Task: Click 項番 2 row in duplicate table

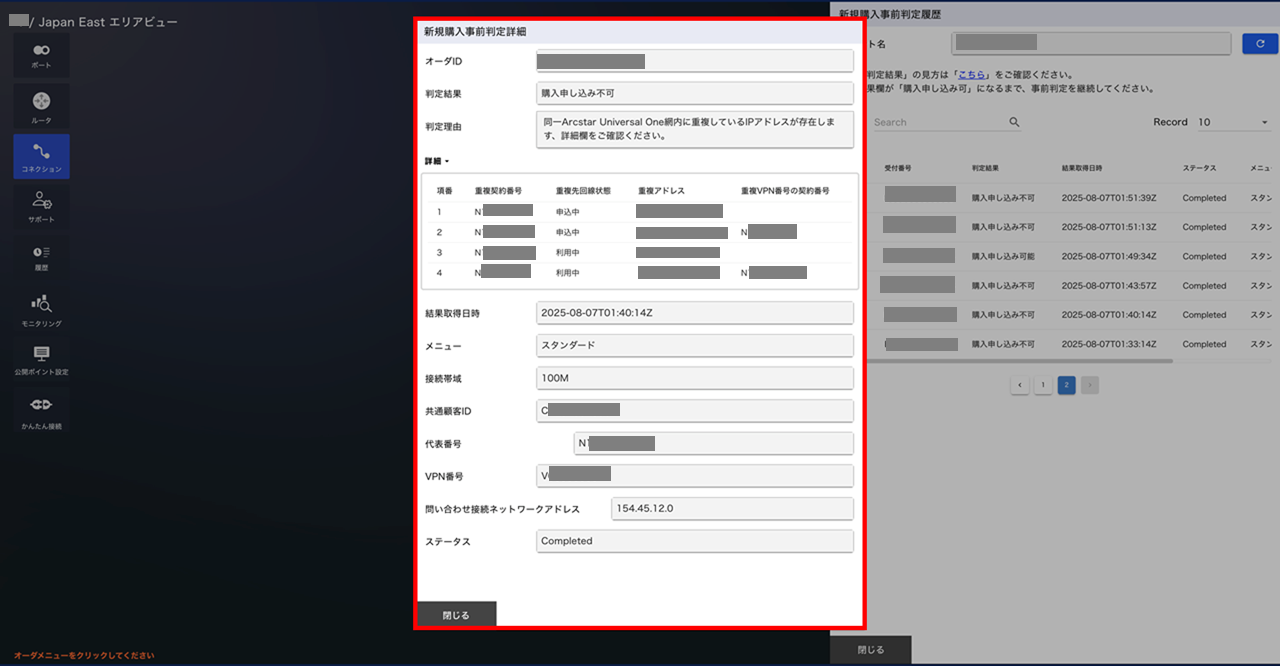Action: tap(641, 232)
